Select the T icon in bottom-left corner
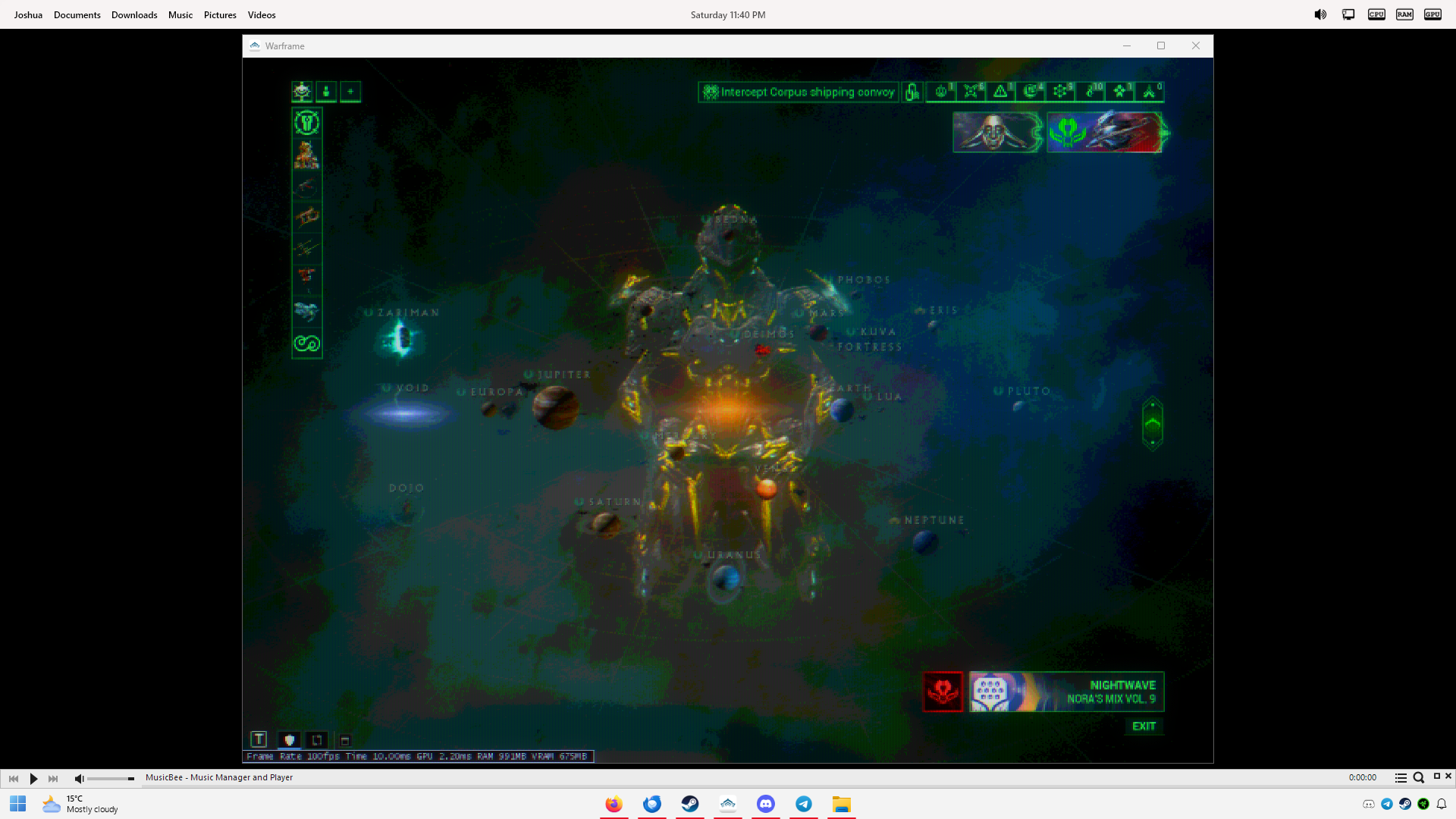The height and width of the screenshot is (819, 1456). 259,739
